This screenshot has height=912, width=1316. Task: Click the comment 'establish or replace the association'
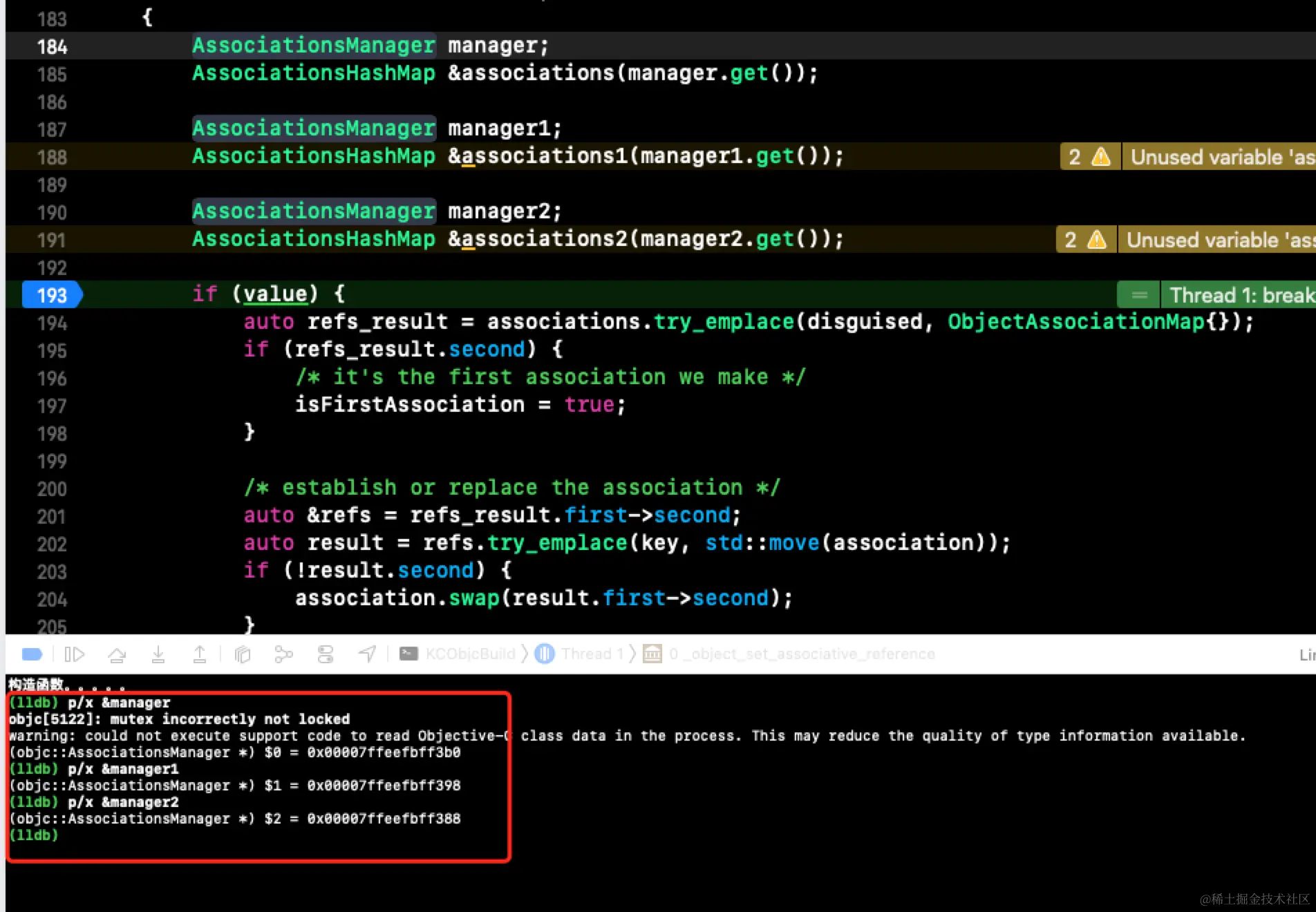tap(512, 488)
